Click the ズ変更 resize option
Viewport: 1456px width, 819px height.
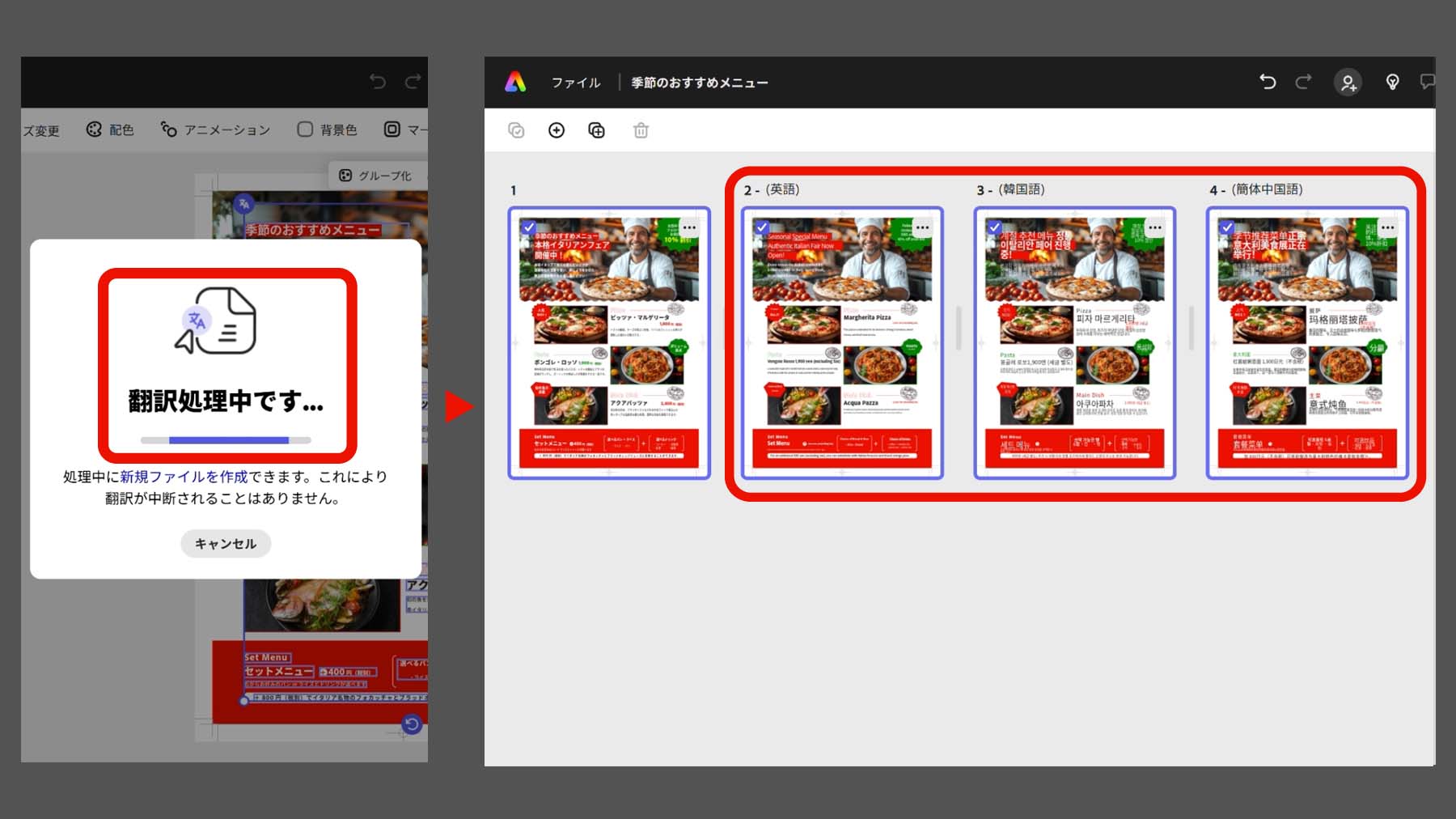[x=40, y=130]
